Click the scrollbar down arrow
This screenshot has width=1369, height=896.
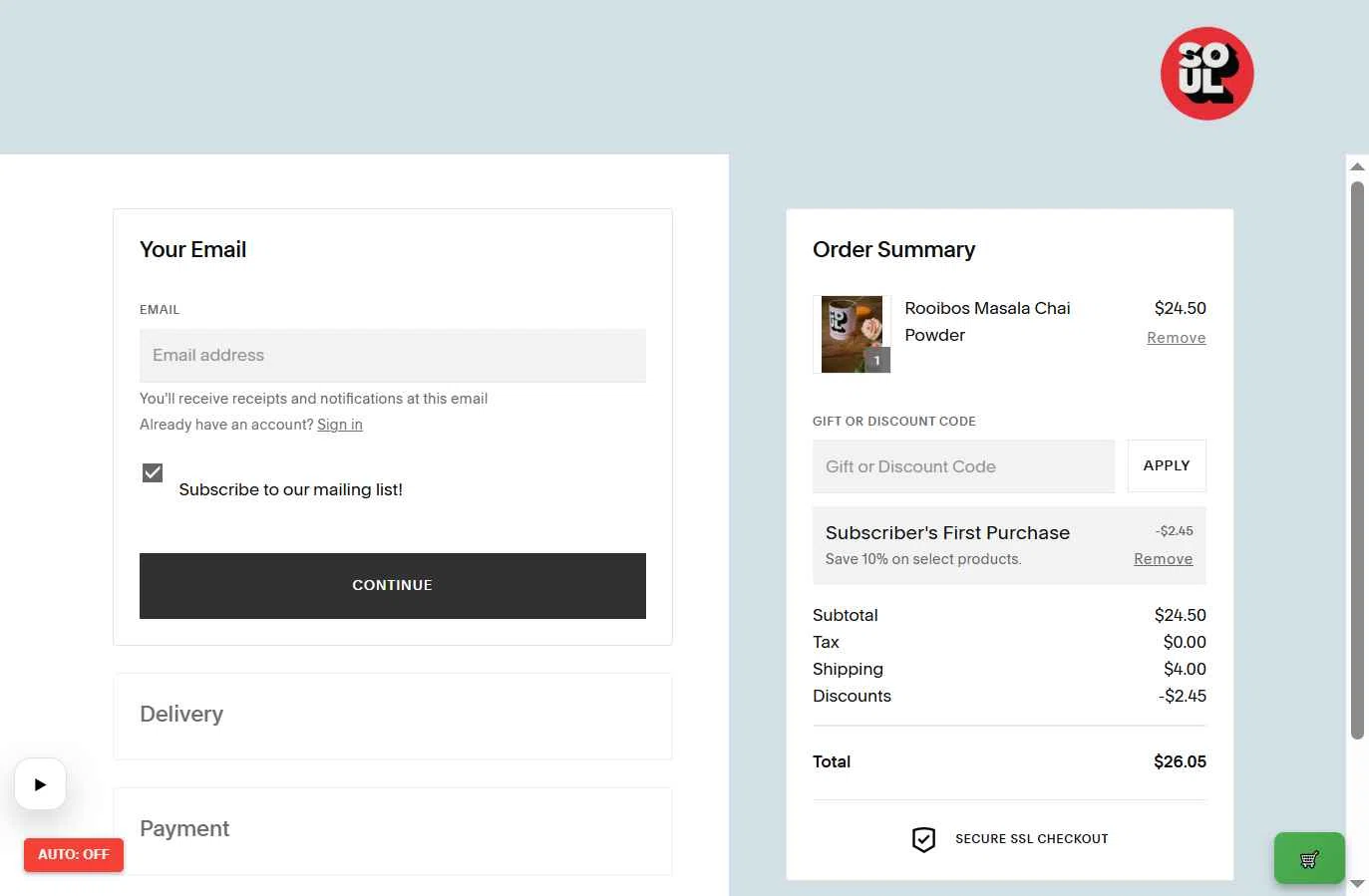tap(1357, 884)
